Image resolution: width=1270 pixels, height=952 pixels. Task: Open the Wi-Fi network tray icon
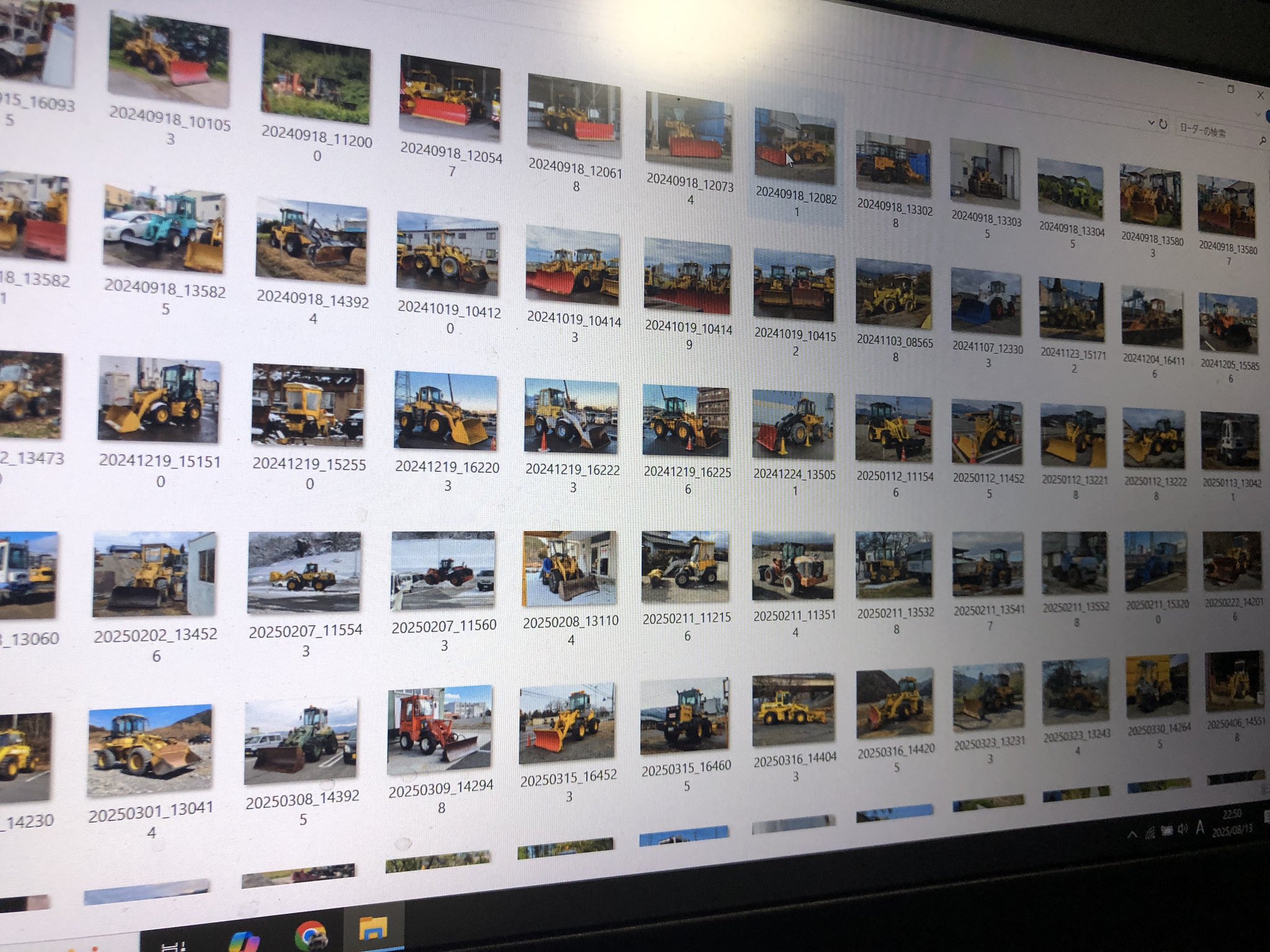point(1151,834)
